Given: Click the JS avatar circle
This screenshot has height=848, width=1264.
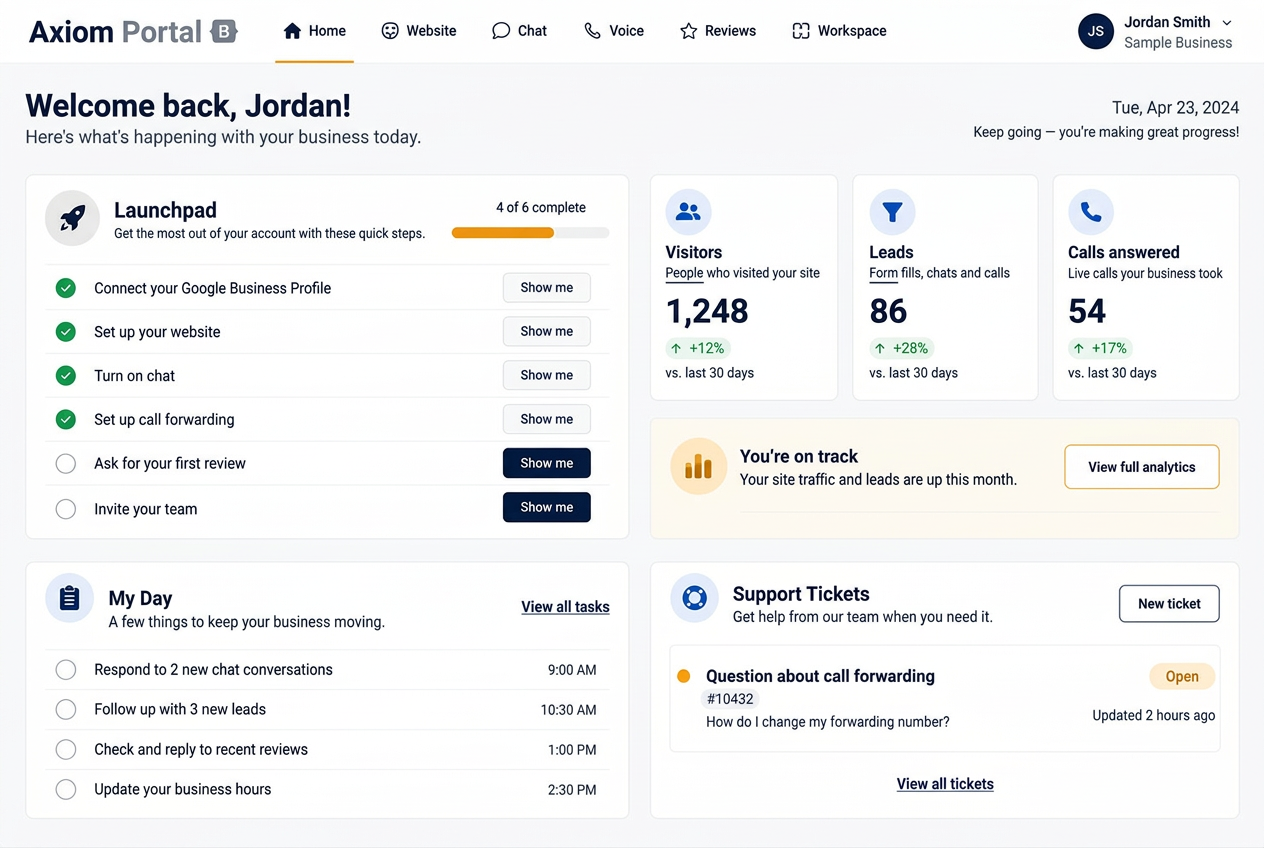Looking at the screenshot, I should 1096,31.
